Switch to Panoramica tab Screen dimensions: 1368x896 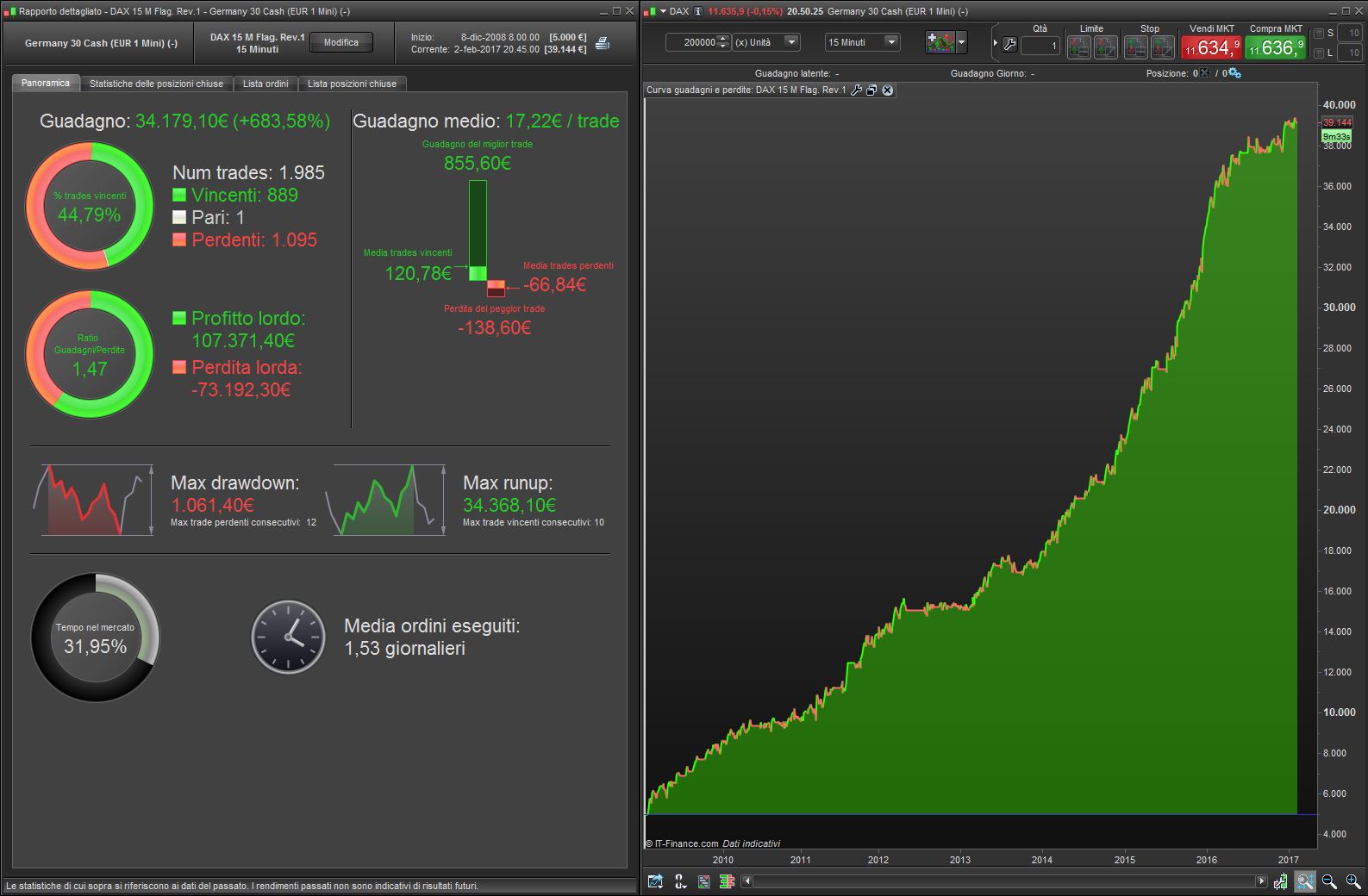point(46,84)
